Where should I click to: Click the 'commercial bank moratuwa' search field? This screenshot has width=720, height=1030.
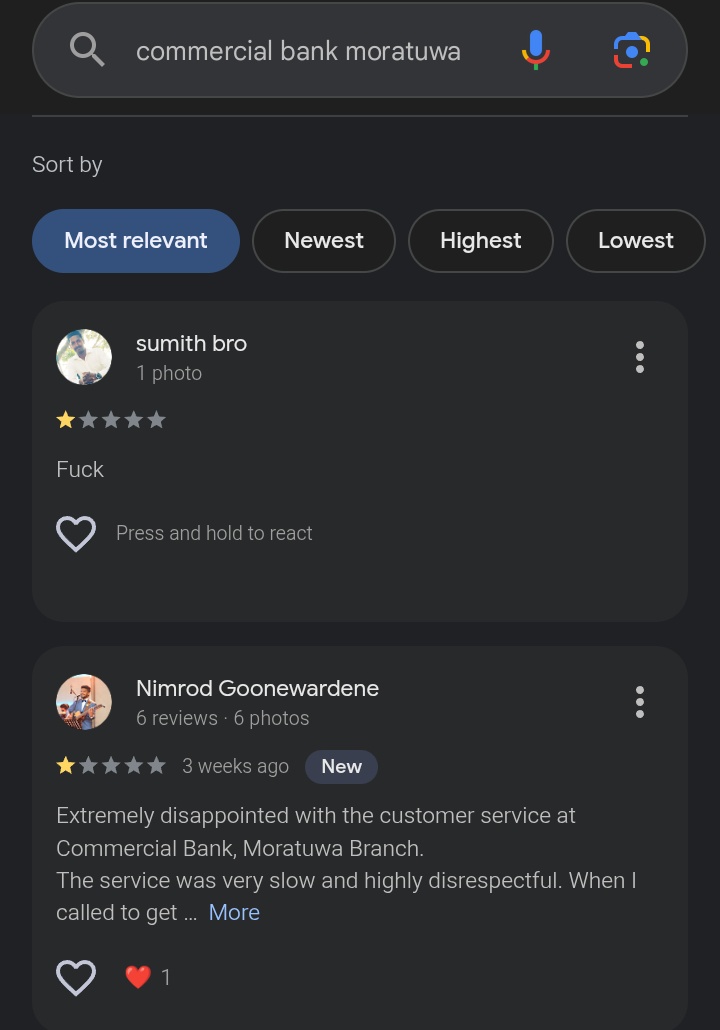tap(298, 51)
